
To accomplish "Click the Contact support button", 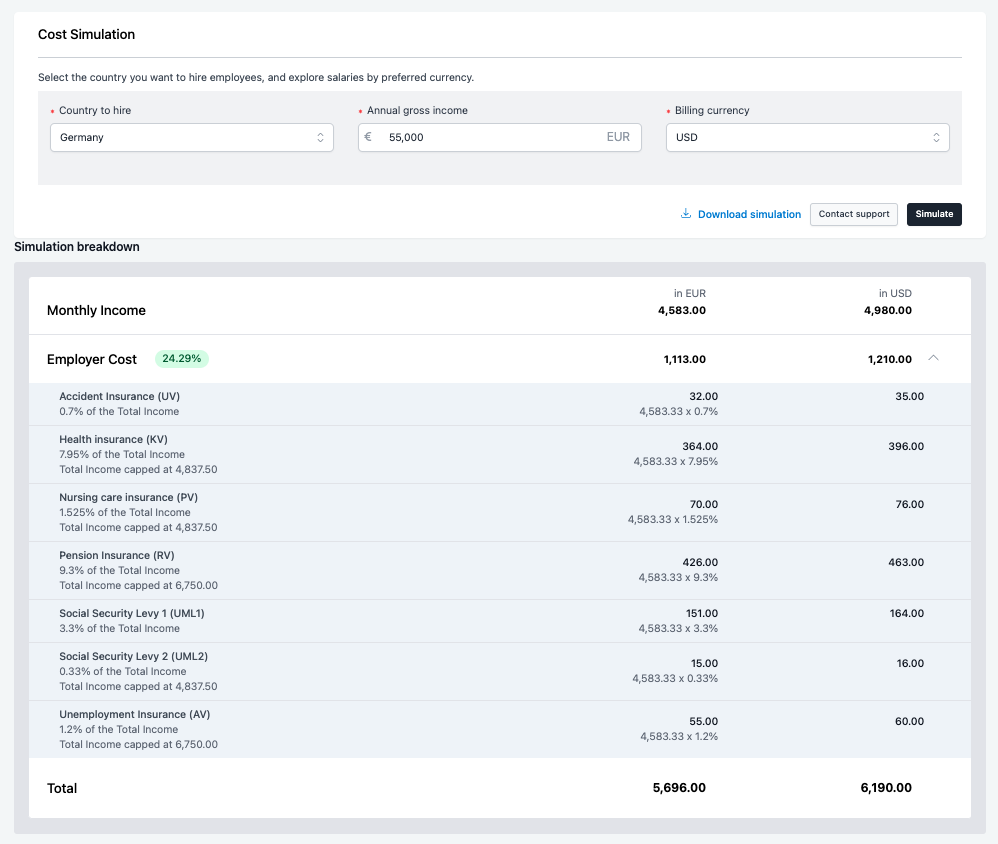I will (853, 214).
